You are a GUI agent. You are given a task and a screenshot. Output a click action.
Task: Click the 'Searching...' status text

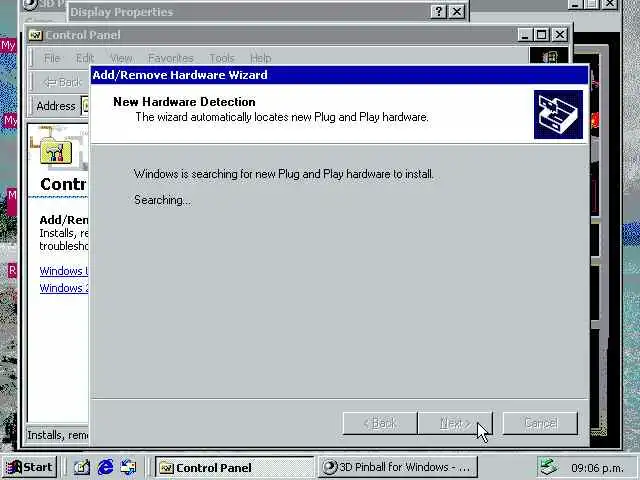(x=162, y=200)
